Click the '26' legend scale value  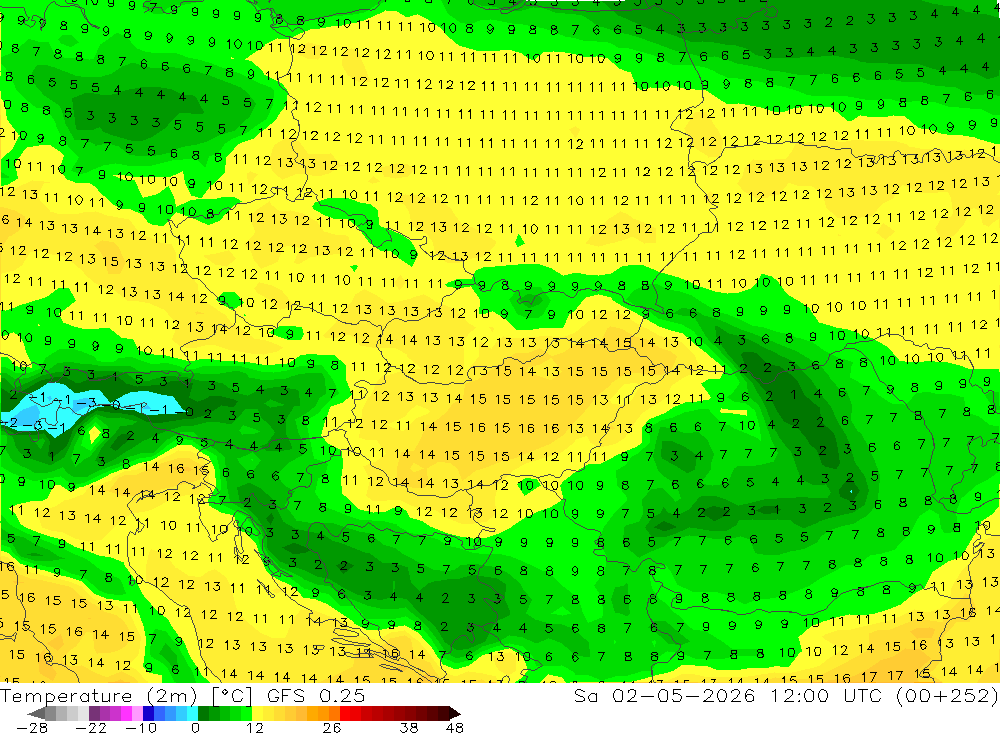pyautogui.click(x=332, y=728)
